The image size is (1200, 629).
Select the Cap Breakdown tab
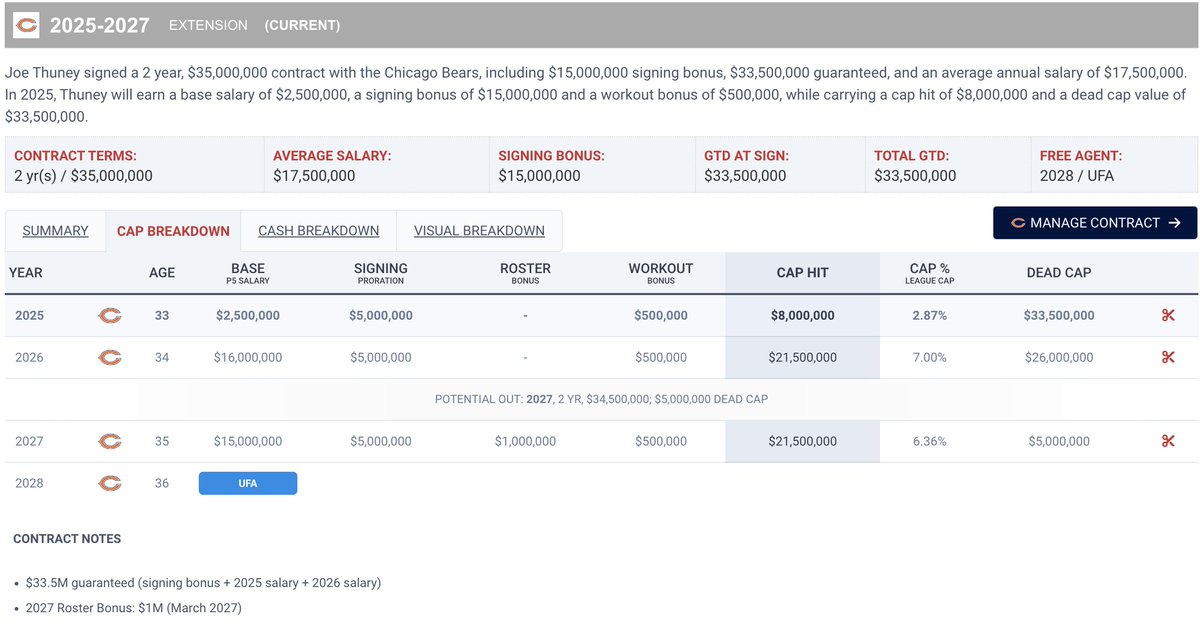click(173, 231)
